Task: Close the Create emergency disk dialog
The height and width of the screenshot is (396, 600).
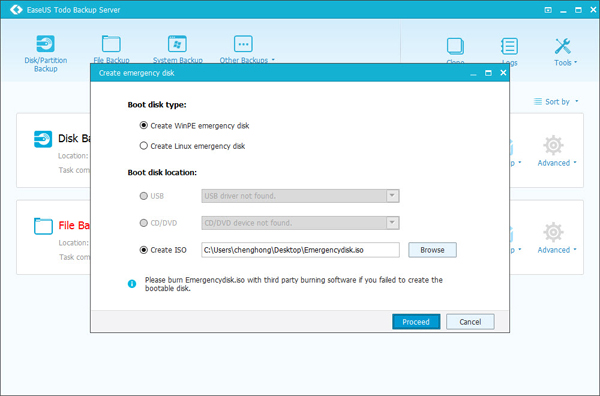Action: 503,73
